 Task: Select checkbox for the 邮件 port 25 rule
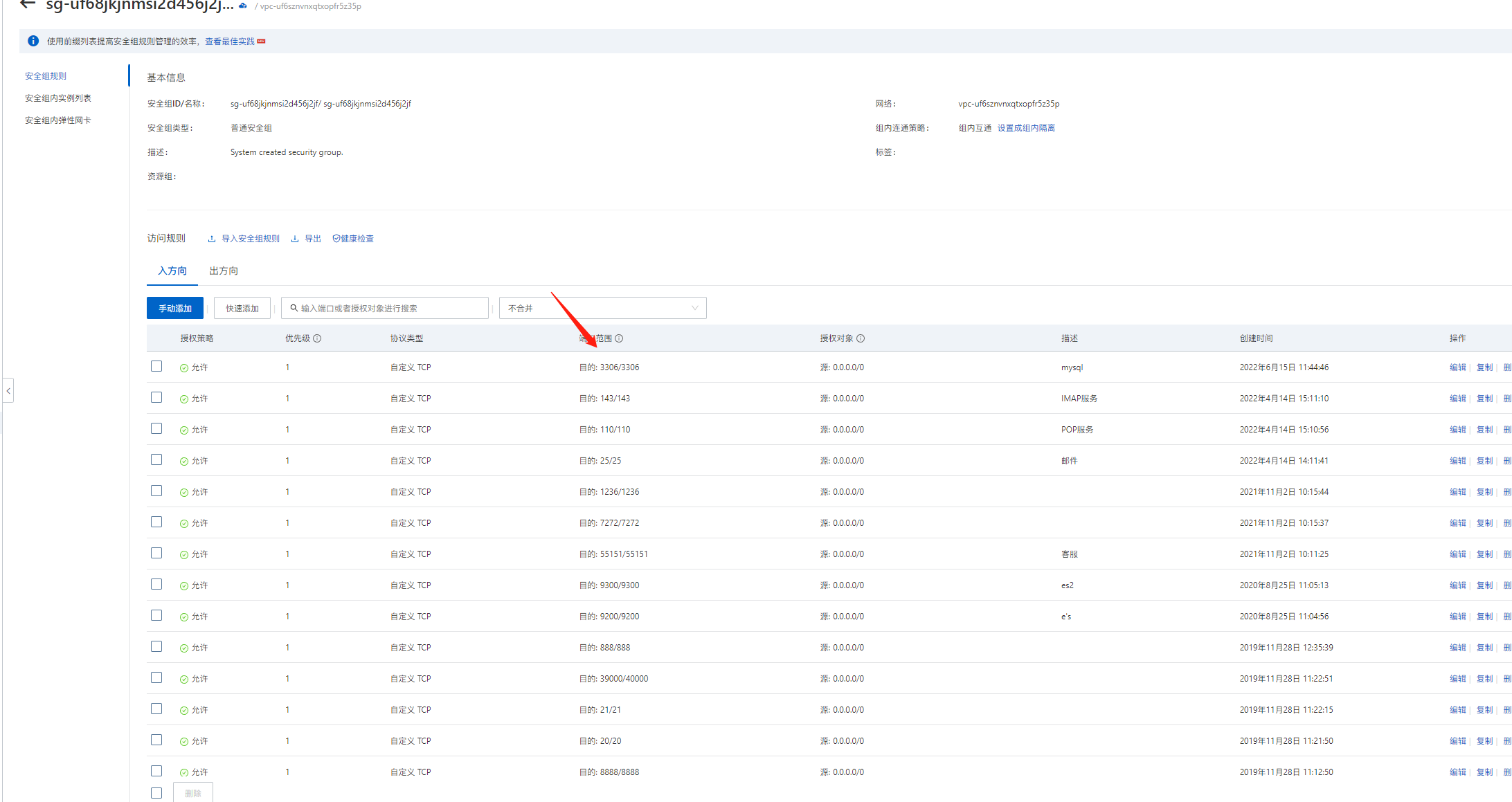pyautogui.click(x=156, y=459)
